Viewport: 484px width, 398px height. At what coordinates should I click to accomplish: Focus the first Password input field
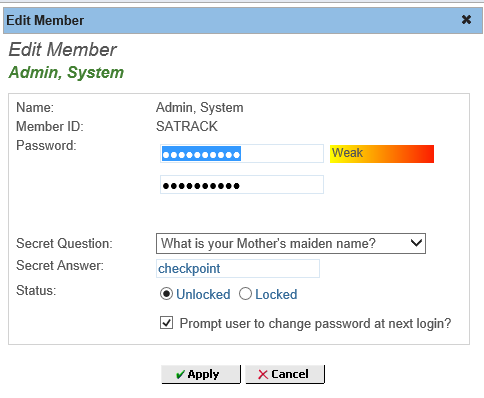click(242, 154)
